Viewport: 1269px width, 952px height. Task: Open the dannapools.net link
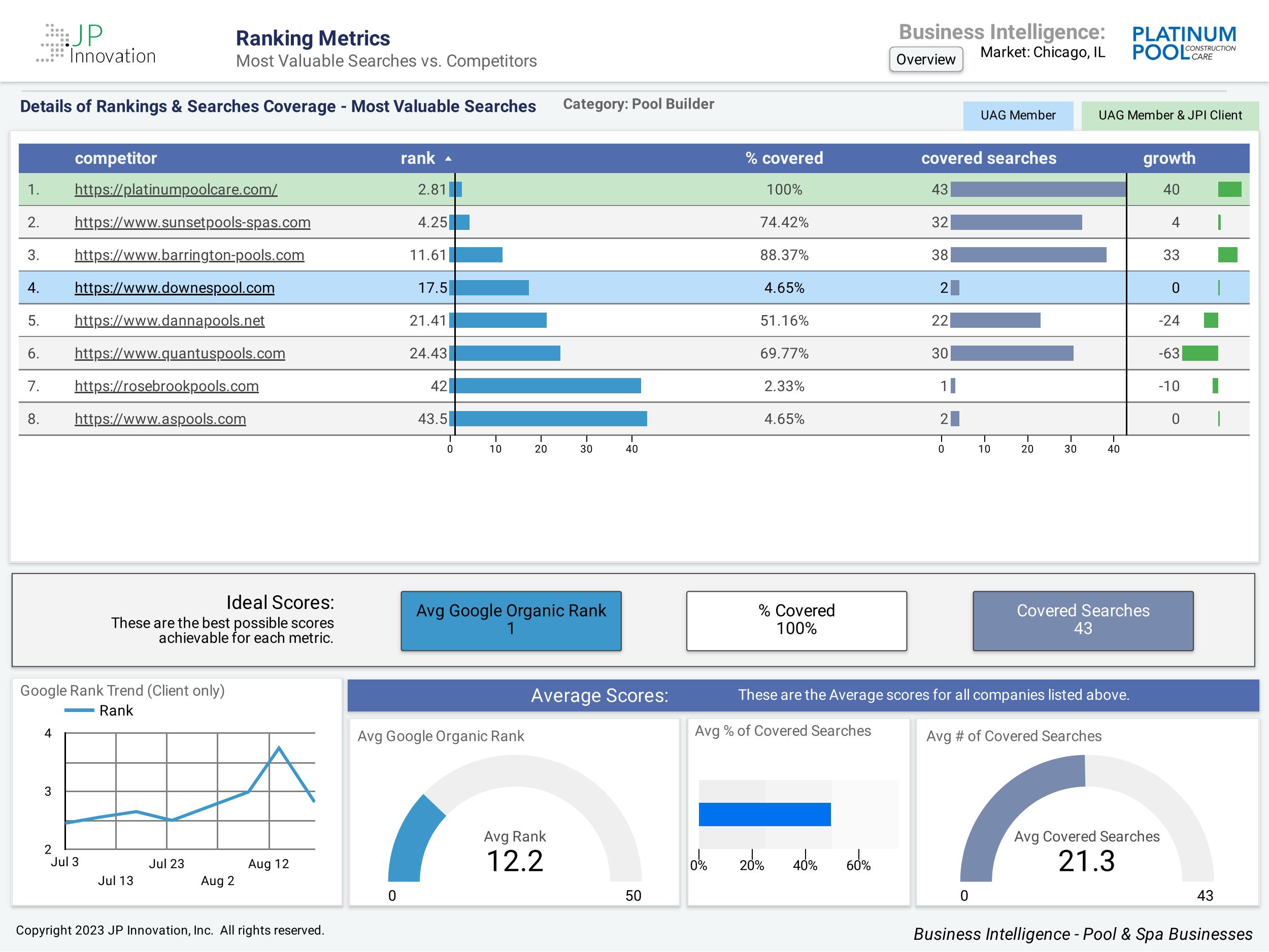169,320
